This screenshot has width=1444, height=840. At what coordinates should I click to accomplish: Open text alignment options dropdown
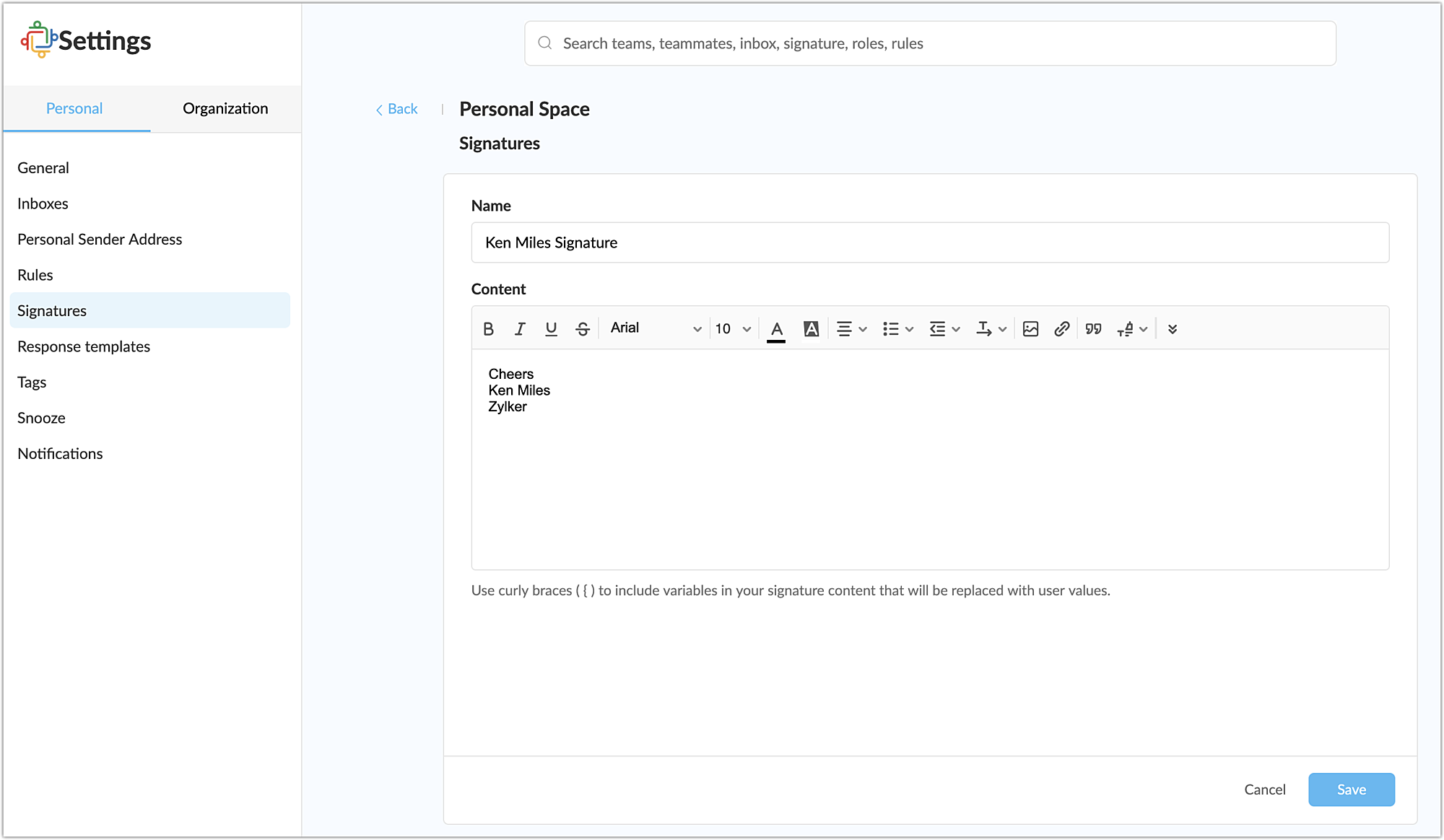851,329
